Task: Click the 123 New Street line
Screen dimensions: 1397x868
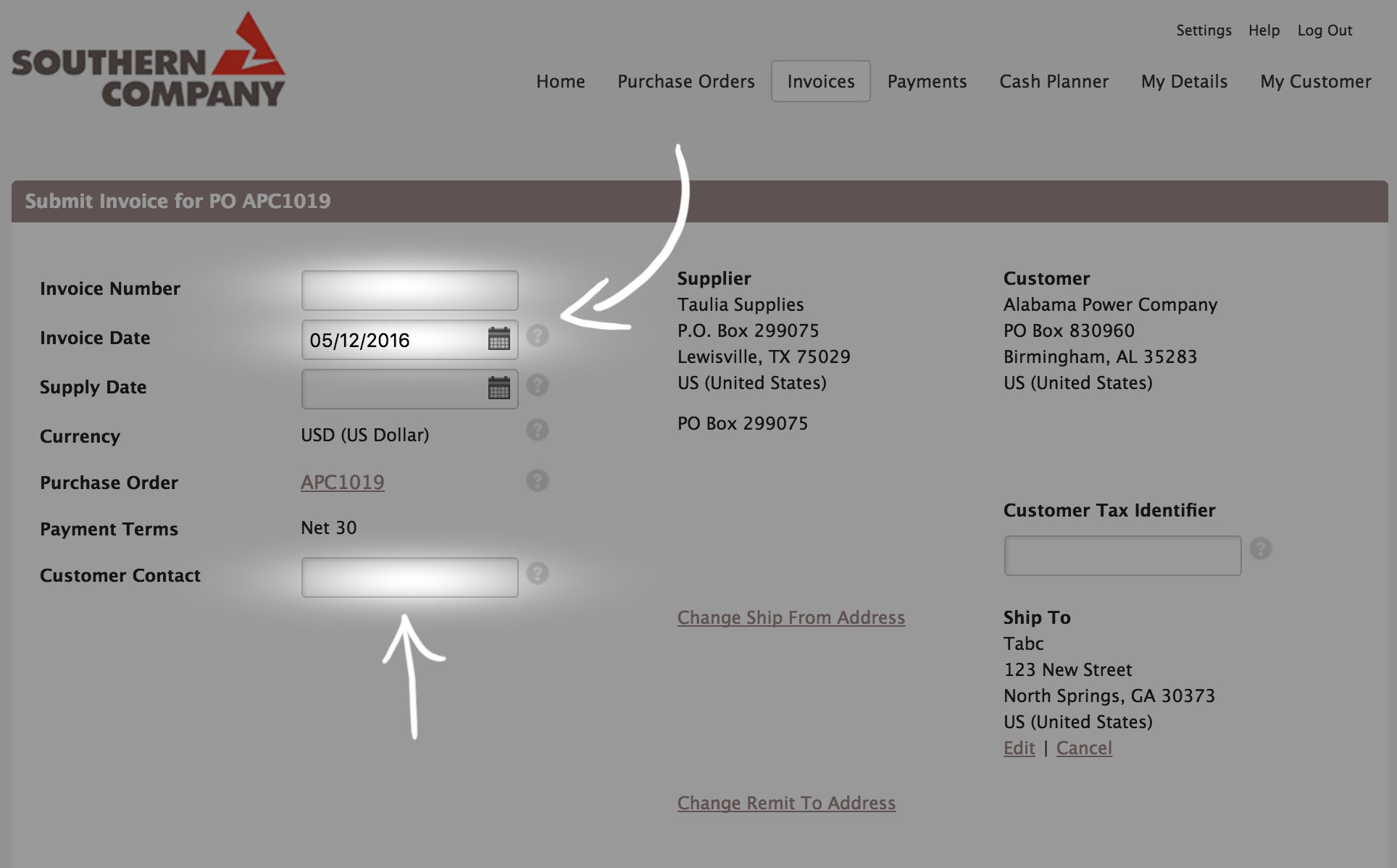Action: pos(1068,669)
